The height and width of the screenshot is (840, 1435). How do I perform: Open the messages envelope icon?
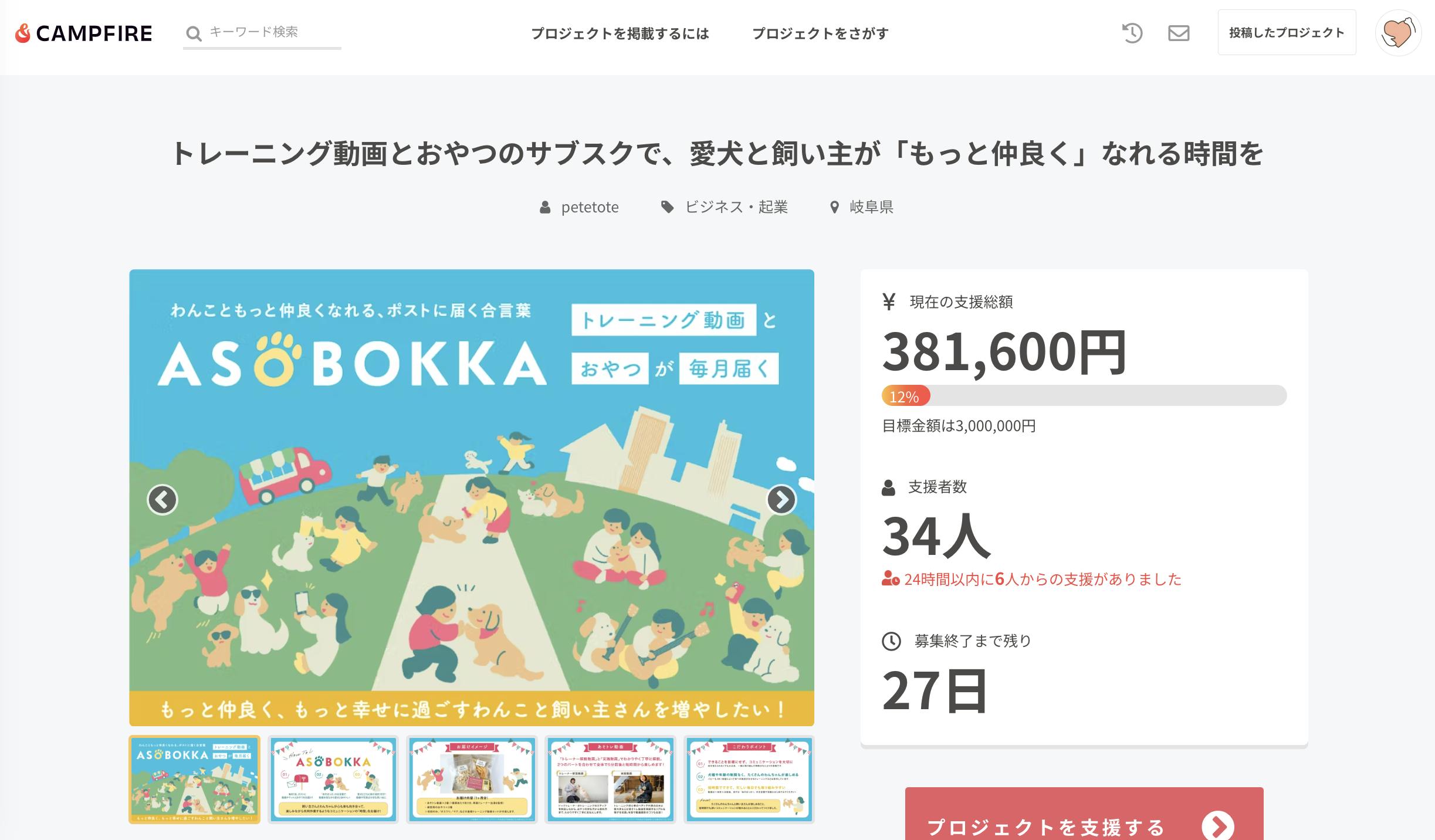coord(1178,33)
